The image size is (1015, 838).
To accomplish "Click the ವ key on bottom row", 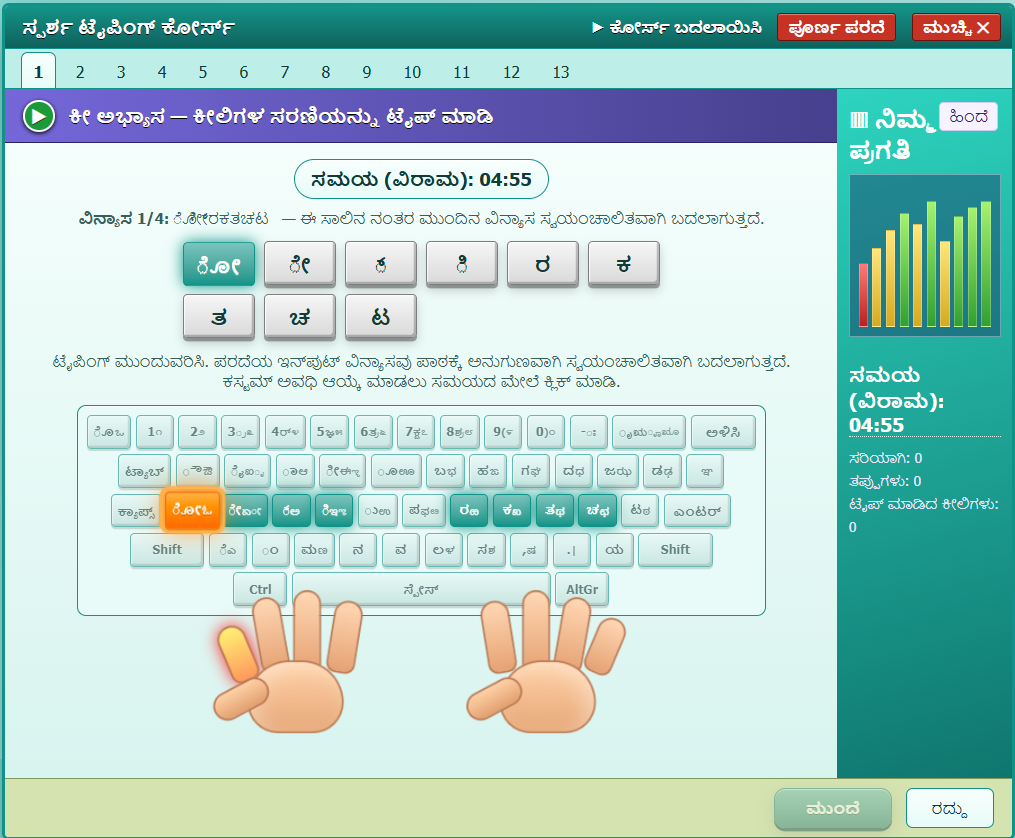I will pos(401,549).
